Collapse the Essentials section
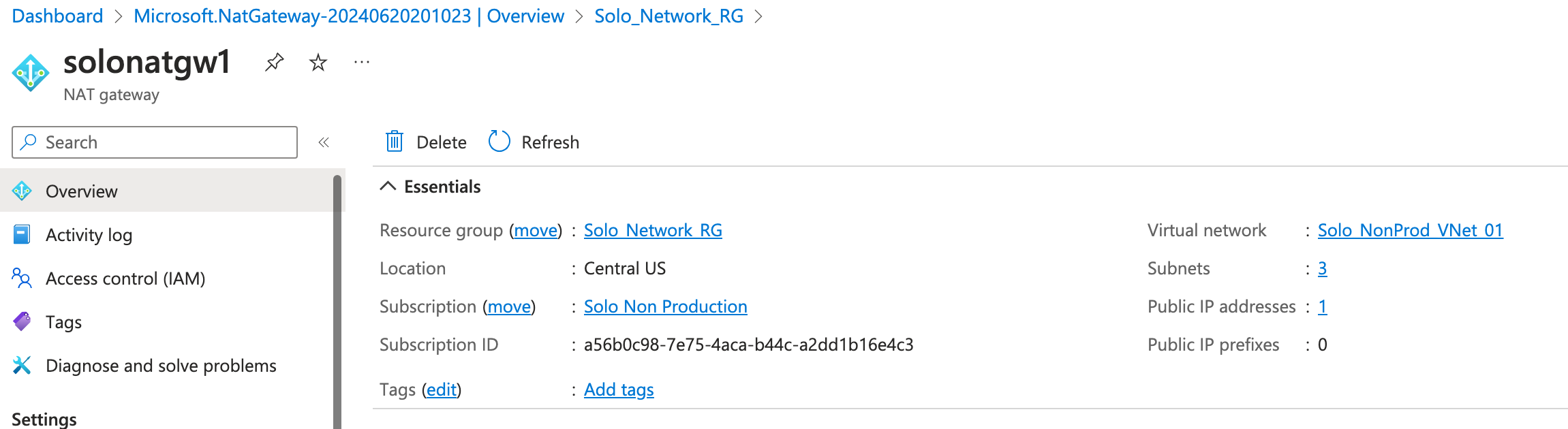 388,187
